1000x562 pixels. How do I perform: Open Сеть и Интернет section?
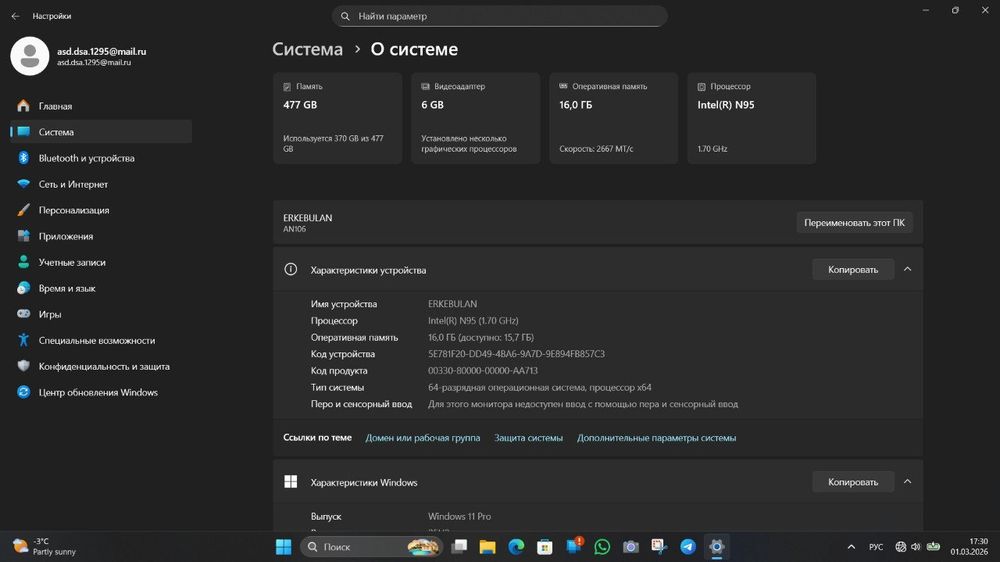coord(101,184)
